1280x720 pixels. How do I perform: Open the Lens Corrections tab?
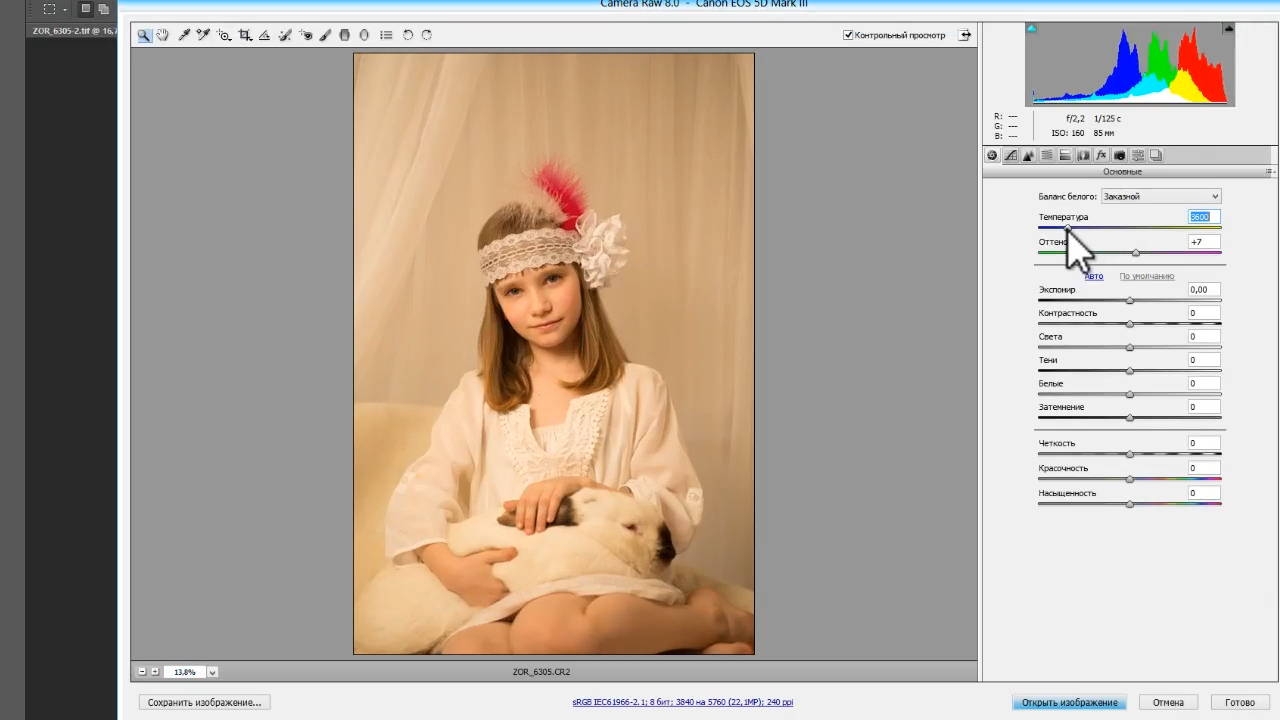(1083, 155)
